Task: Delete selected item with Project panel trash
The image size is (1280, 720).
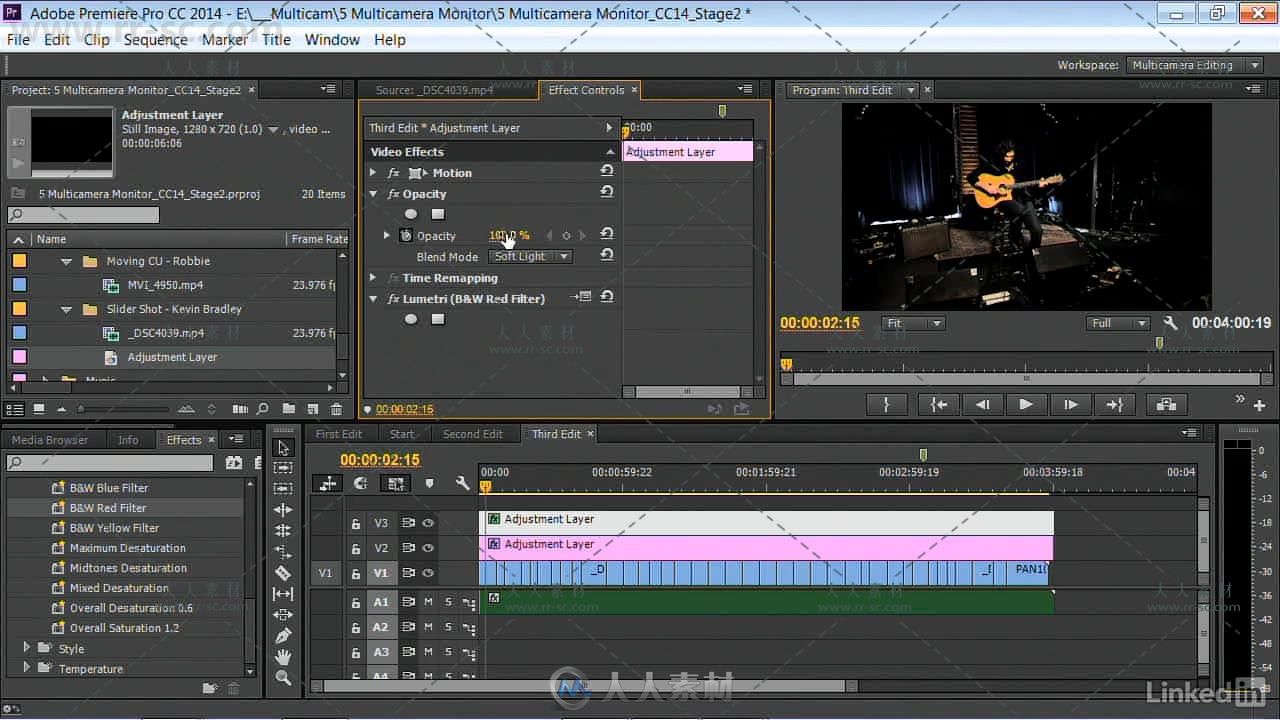Action: point(336,409)
